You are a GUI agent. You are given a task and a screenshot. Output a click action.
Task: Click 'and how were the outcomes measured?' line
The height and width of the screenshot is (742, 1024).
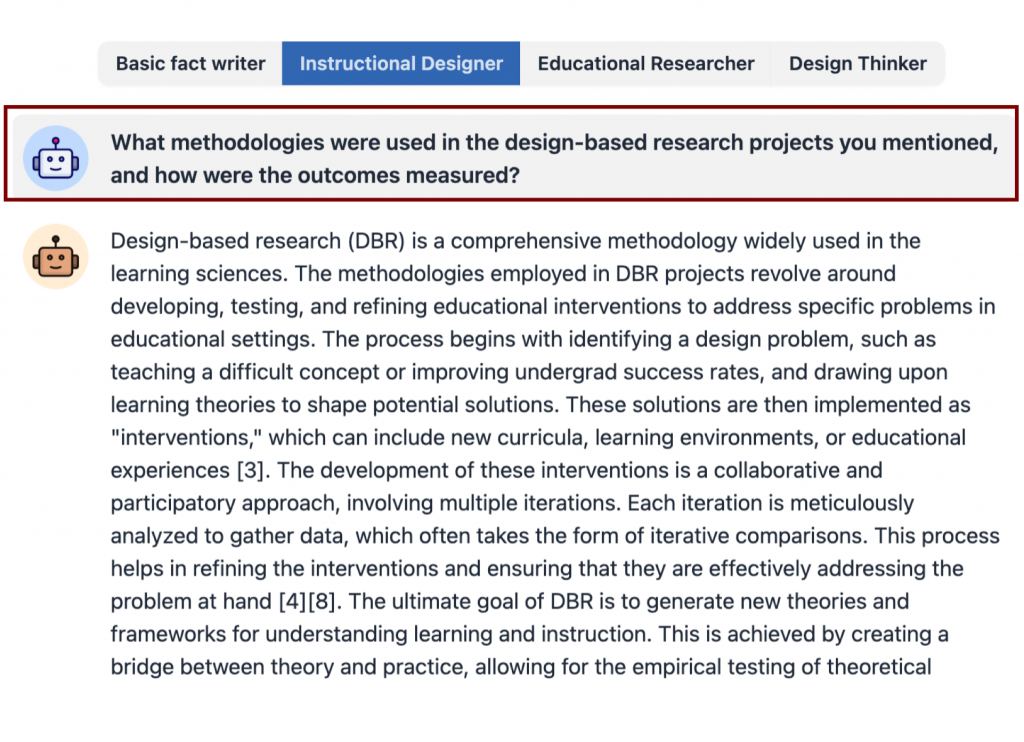[315, 175]
